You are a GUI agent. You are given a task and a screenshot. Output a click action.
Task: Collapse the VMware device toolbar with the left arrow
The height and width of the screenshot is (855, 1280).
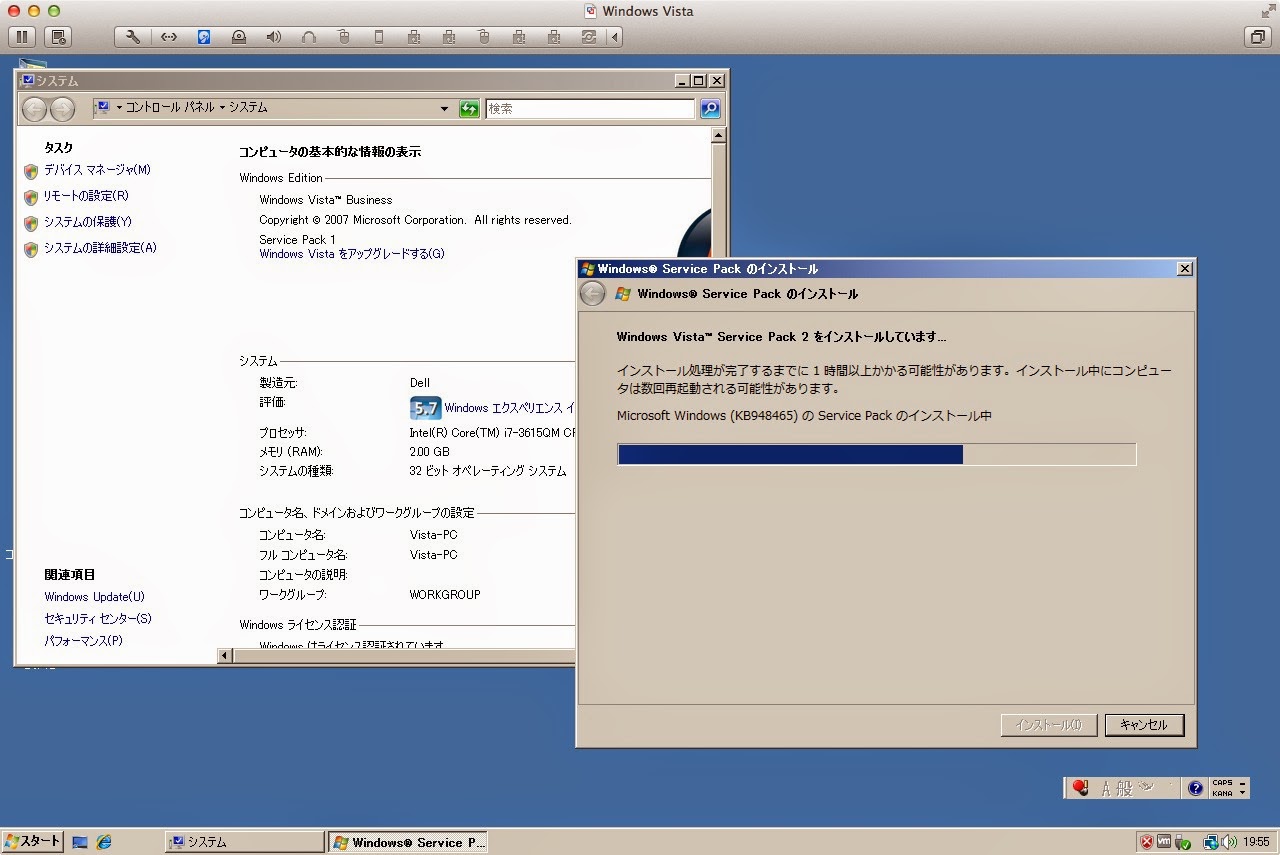click(615, 37)
